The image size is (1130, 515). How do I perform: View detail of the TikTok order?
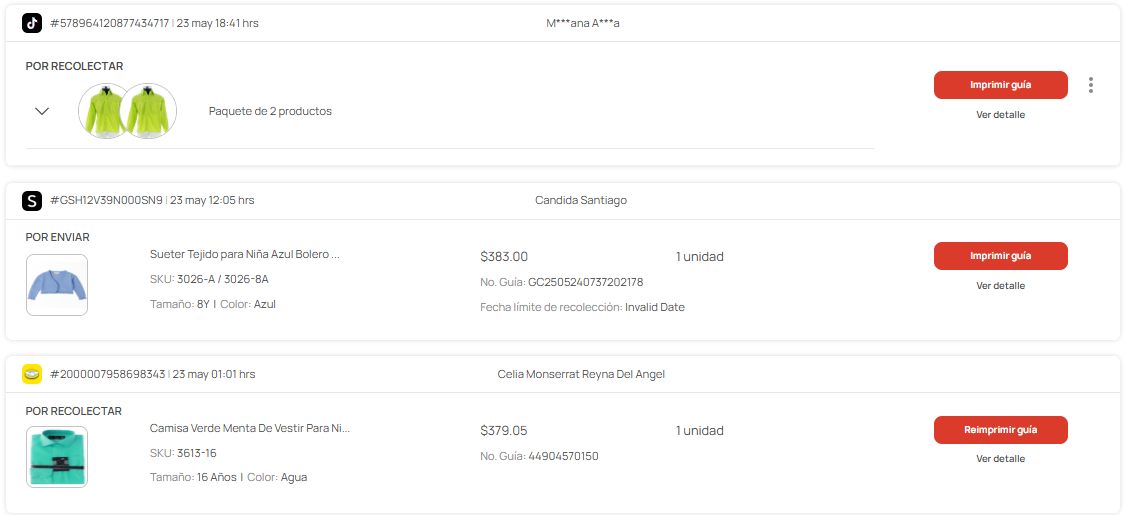(x=1000, y=115)
